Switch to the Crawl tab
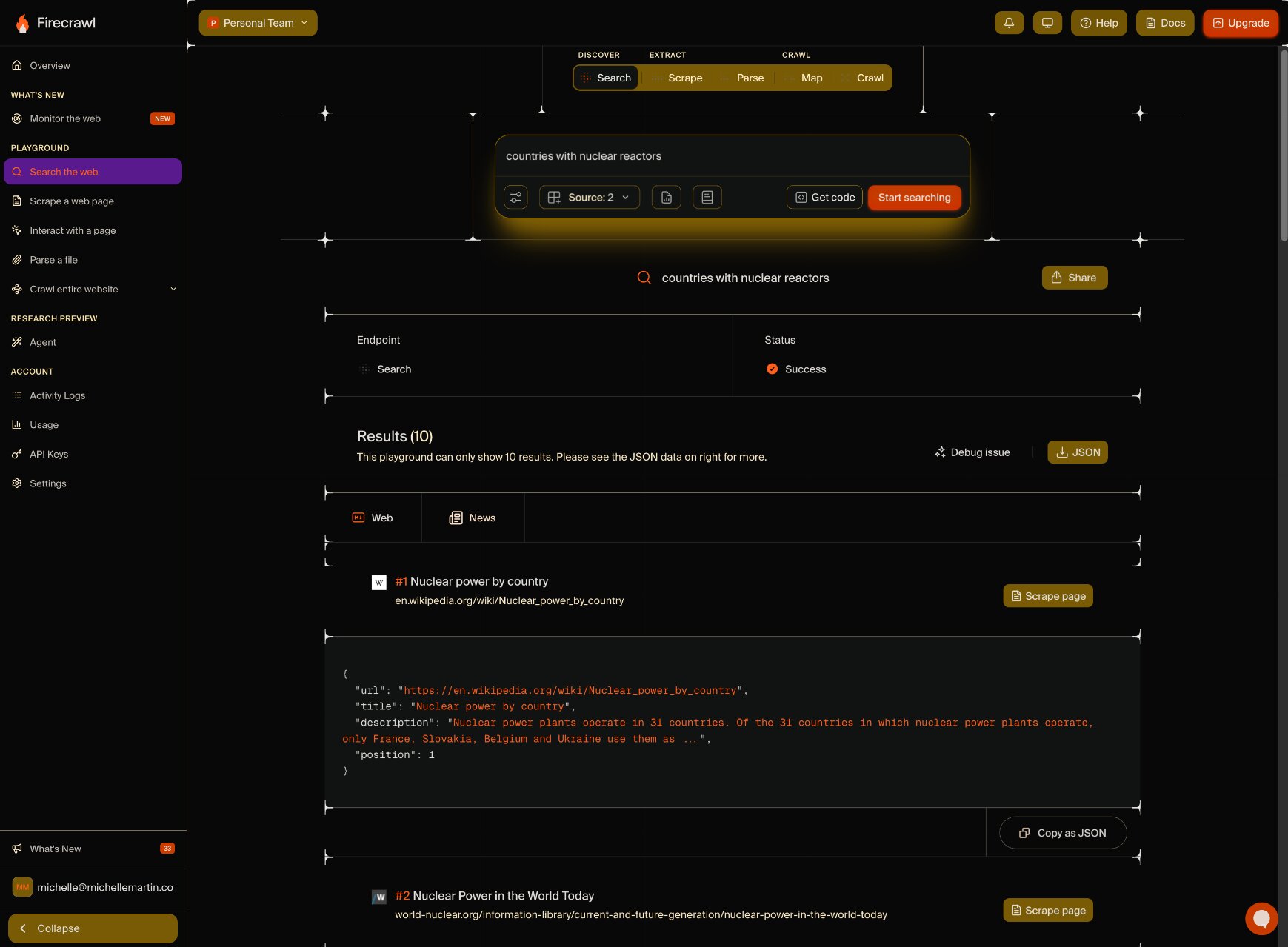The image size is (1288, 947). click(863, 78)
